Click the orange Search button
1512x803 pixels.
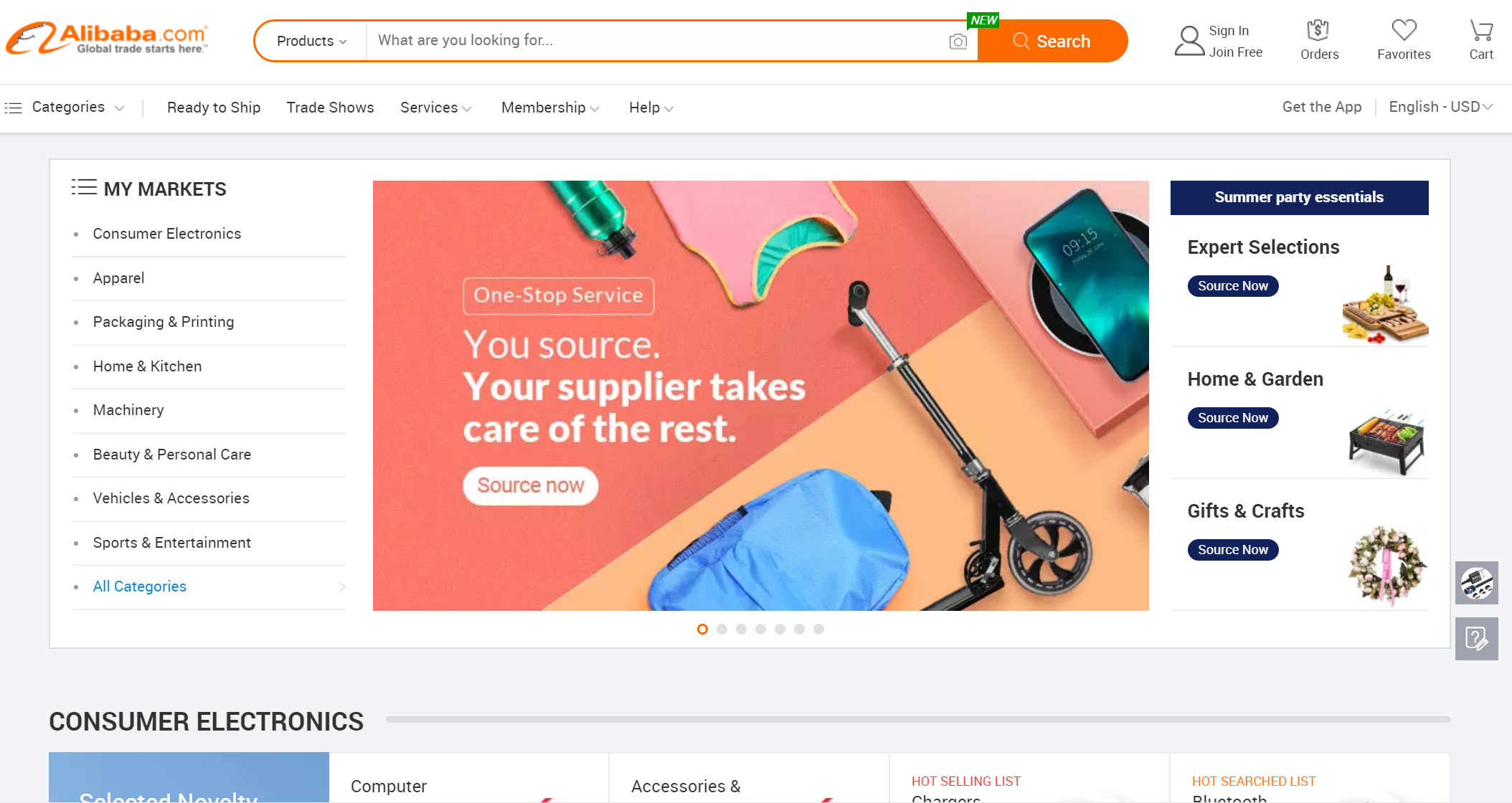point(1052,41)
